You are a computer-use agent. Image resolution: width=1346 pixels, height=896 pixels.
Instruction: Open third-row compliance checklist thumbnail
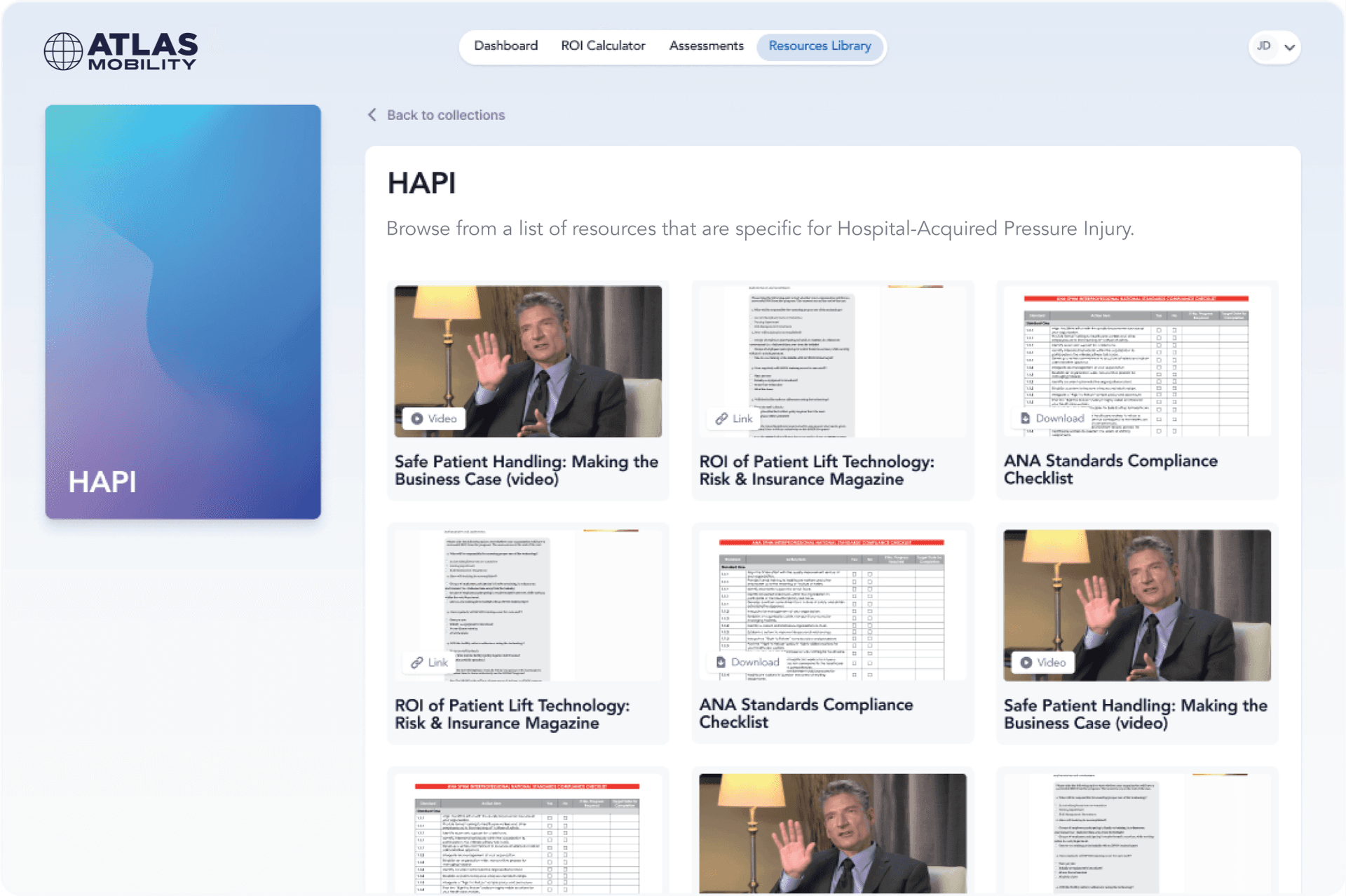pyautogui.click(x=527, y=833)
